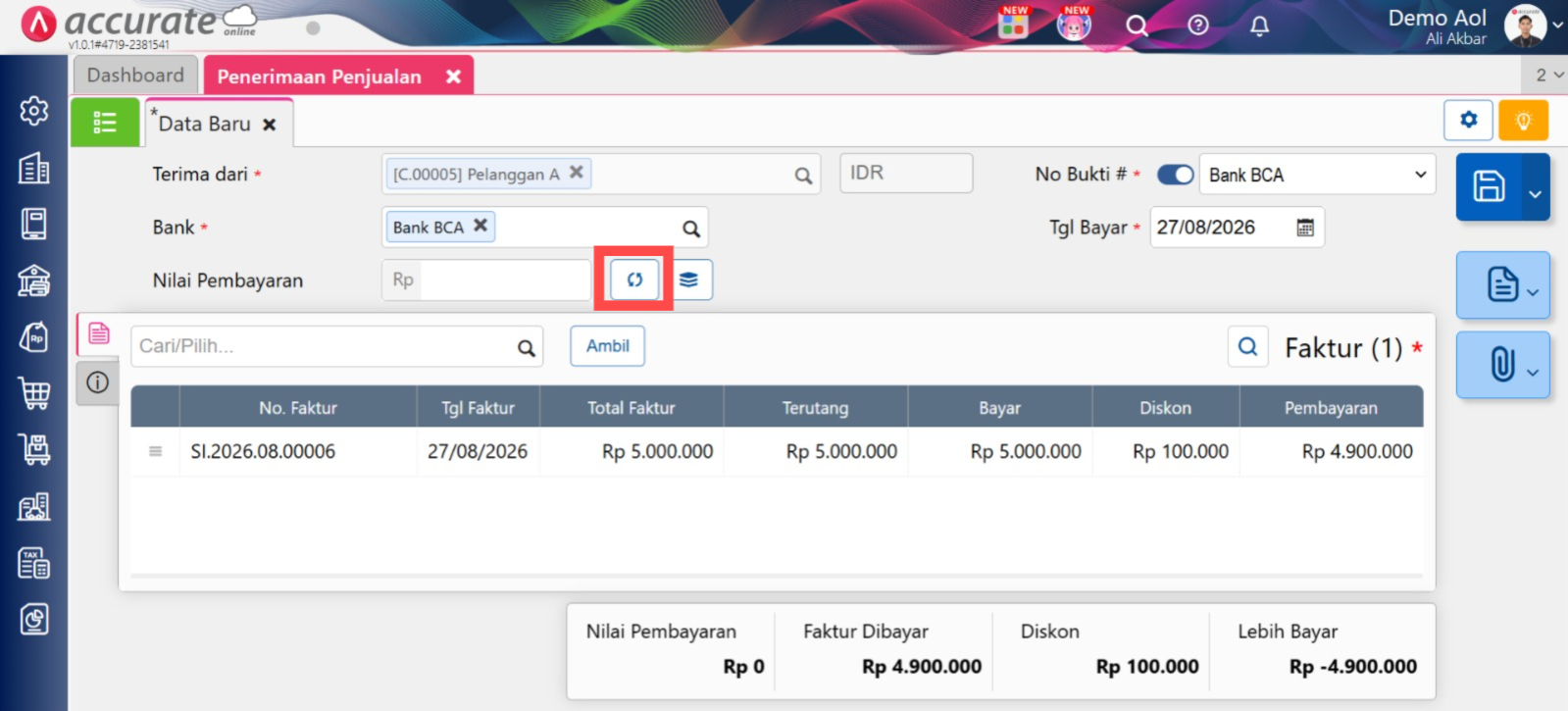Click the stacked layers icon beside Nilai Pembayaran

(689, 279)
